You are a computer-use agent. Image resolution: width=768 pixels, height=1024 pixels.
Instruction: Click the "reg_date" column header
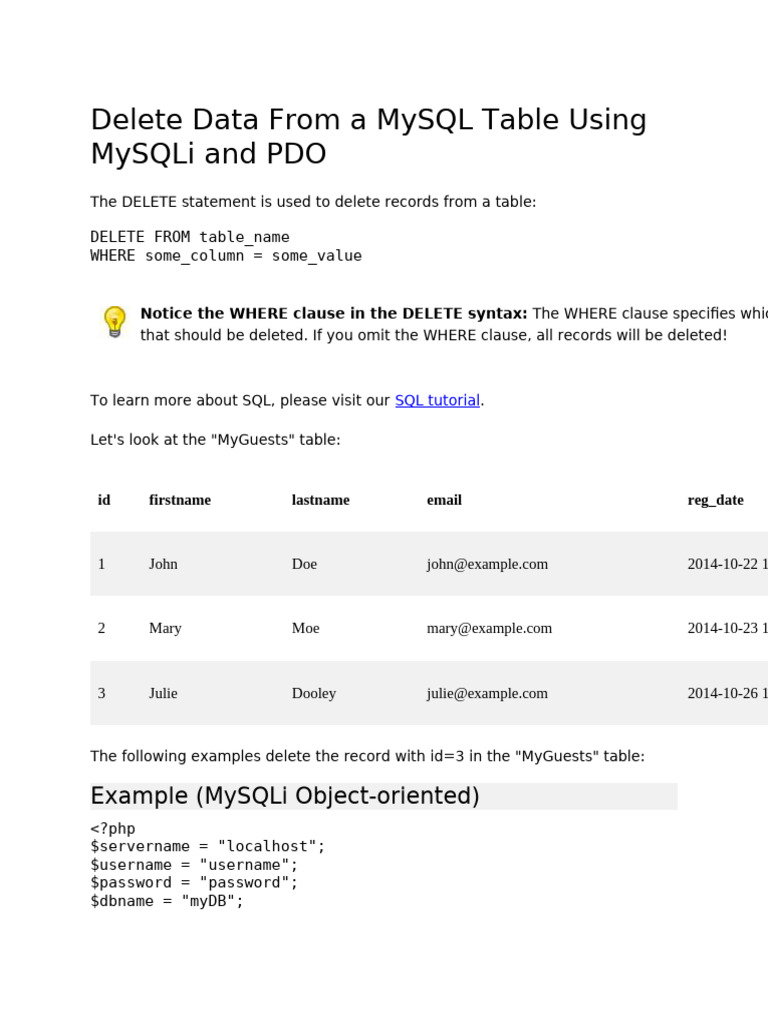716,500
